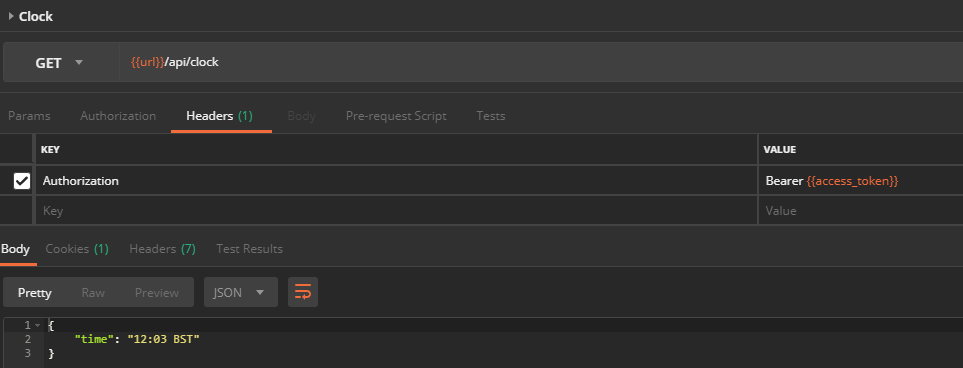Switch to Preview response view
This screenshot has width=963, height=368.
coord(157,292)
